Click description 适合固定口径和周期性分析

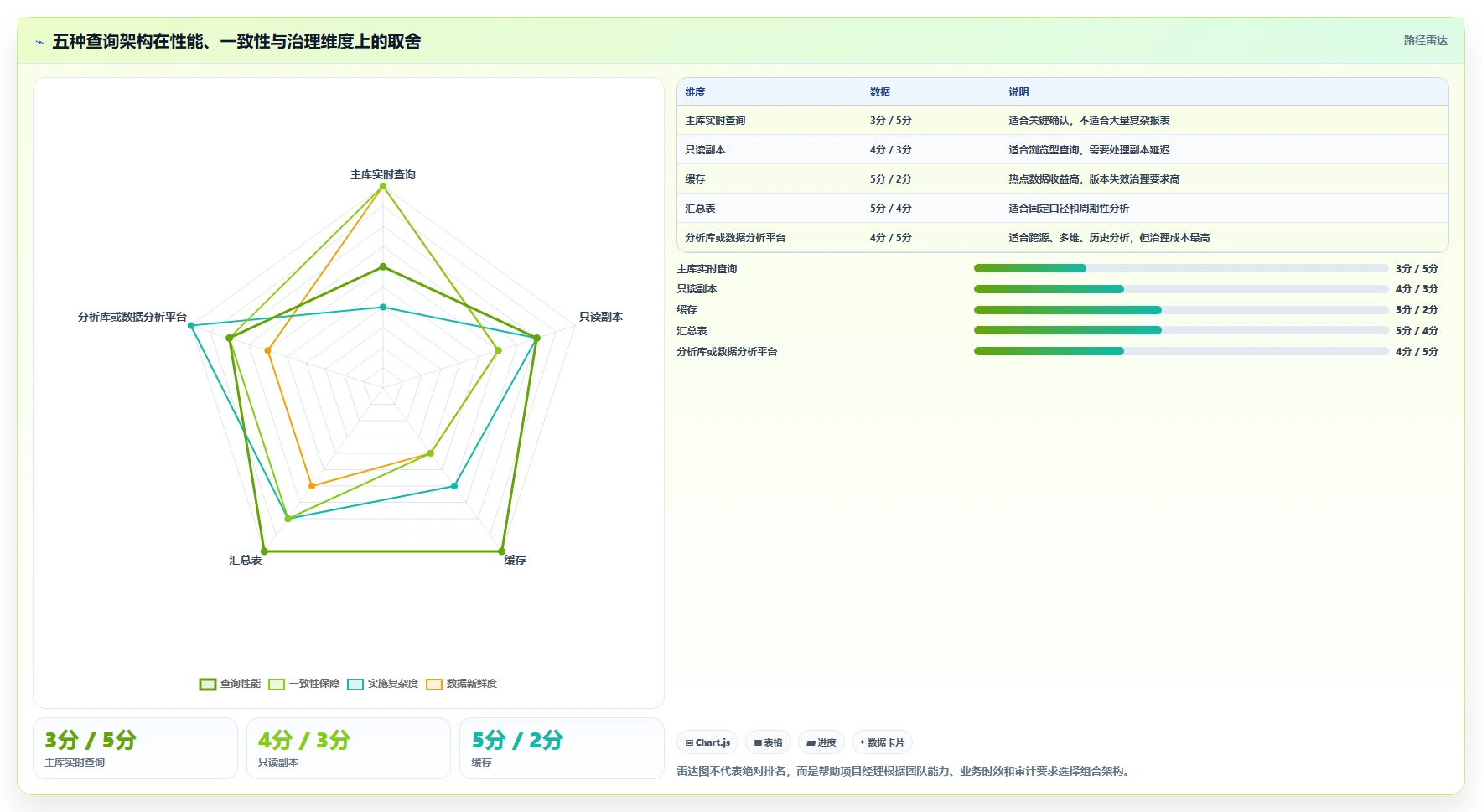[1069, 209]
